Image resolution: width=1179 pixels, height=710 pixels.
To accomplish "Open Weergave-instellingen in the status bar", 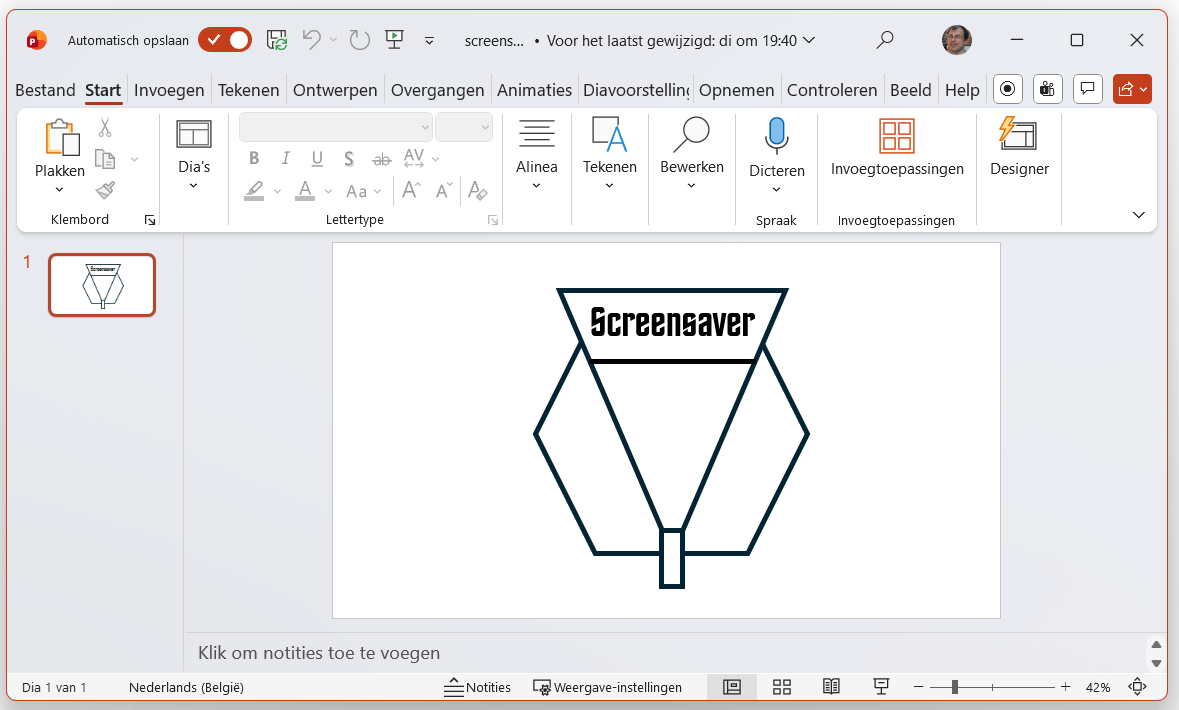I will click(x=610, y=687).
